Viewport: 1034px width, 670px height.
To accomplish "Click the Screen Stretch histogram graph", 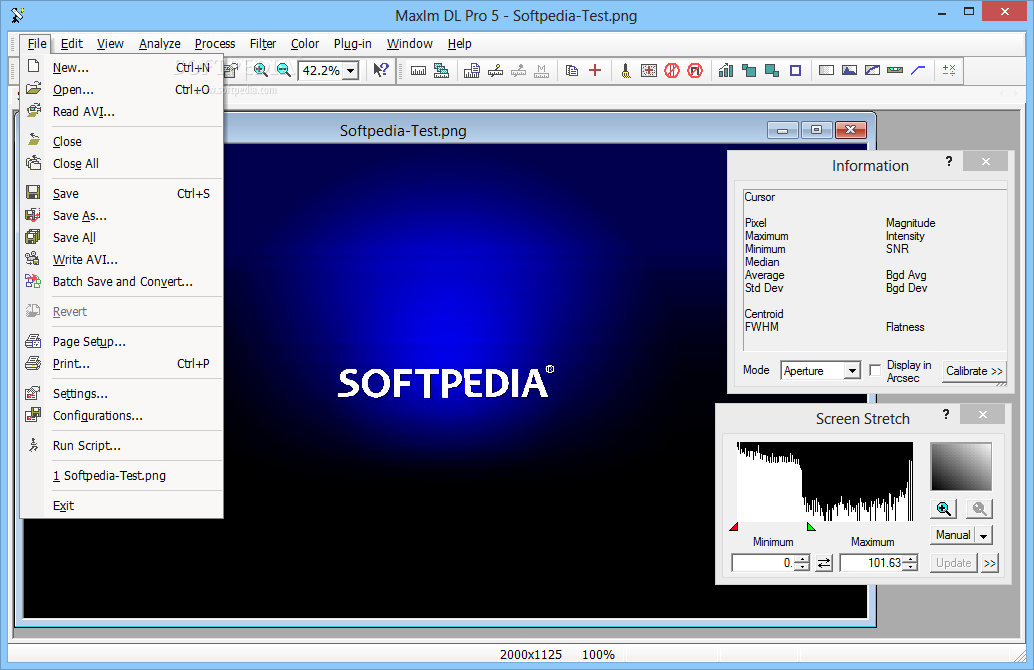I will 825,481.
